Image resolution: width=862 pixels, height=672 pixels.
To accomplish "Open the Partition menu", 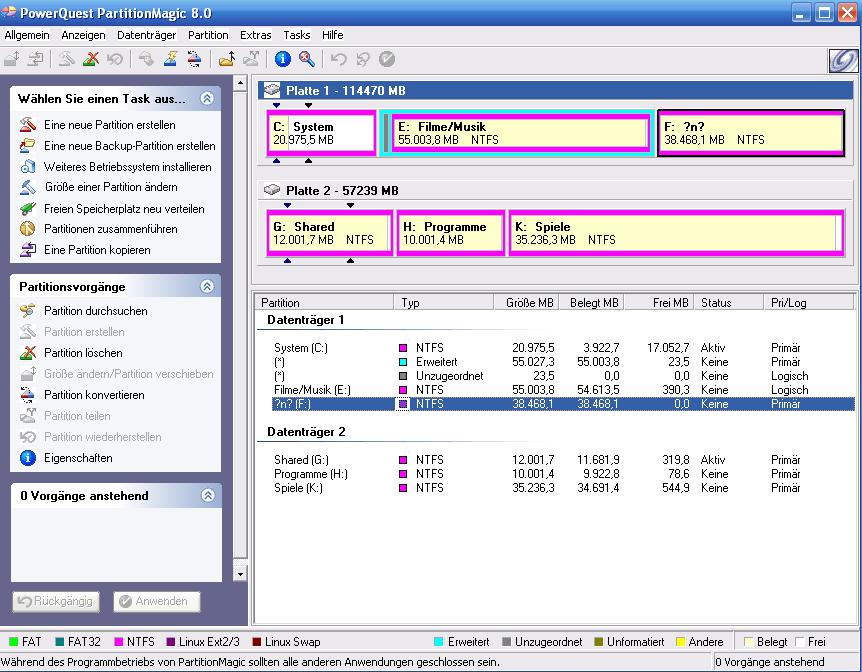I will (x=208, y=35).
